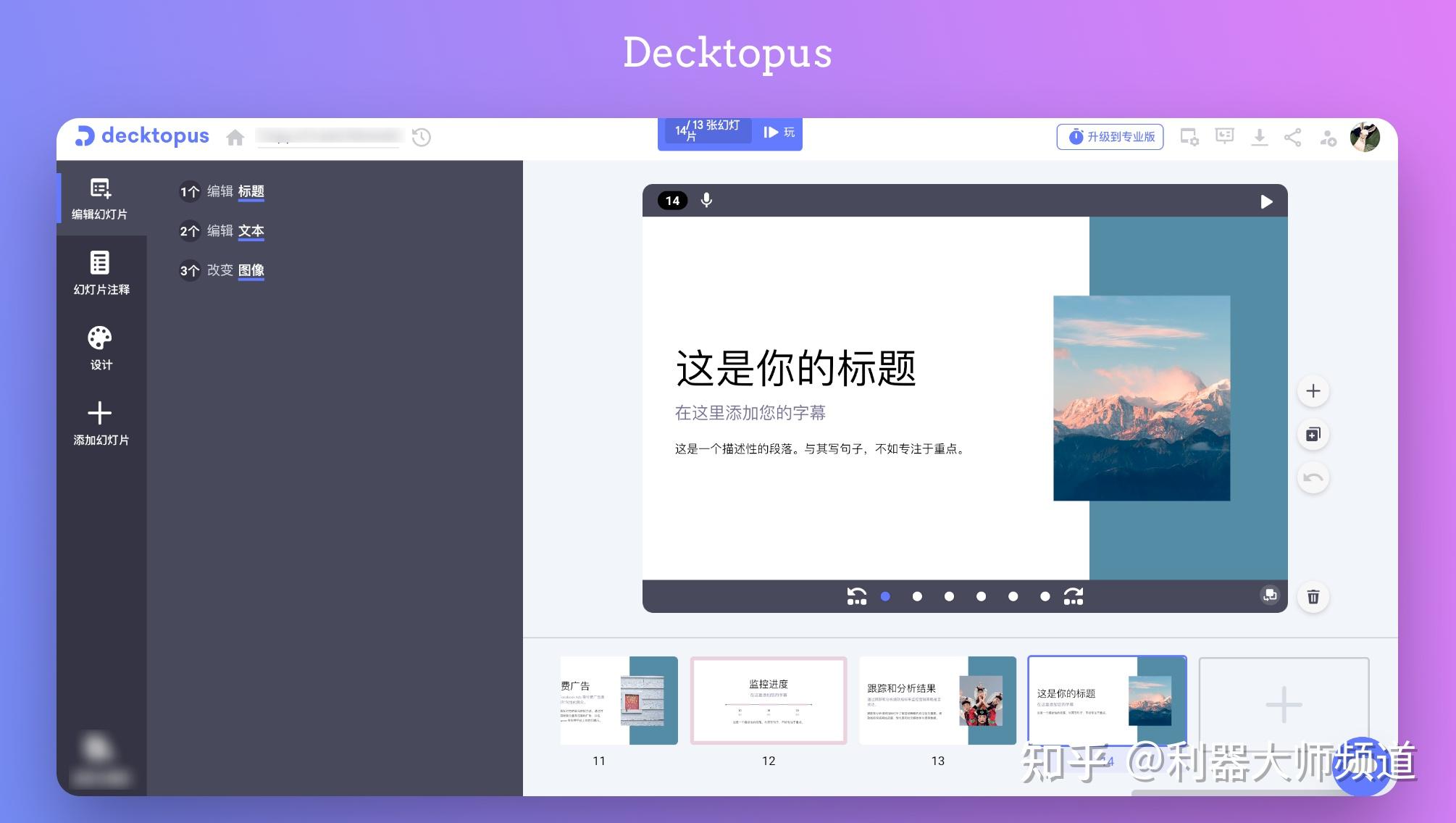The image size is (1456, 823).
Task: Click the image swap icon on slide bar
Action: (x=1269, y=596)
